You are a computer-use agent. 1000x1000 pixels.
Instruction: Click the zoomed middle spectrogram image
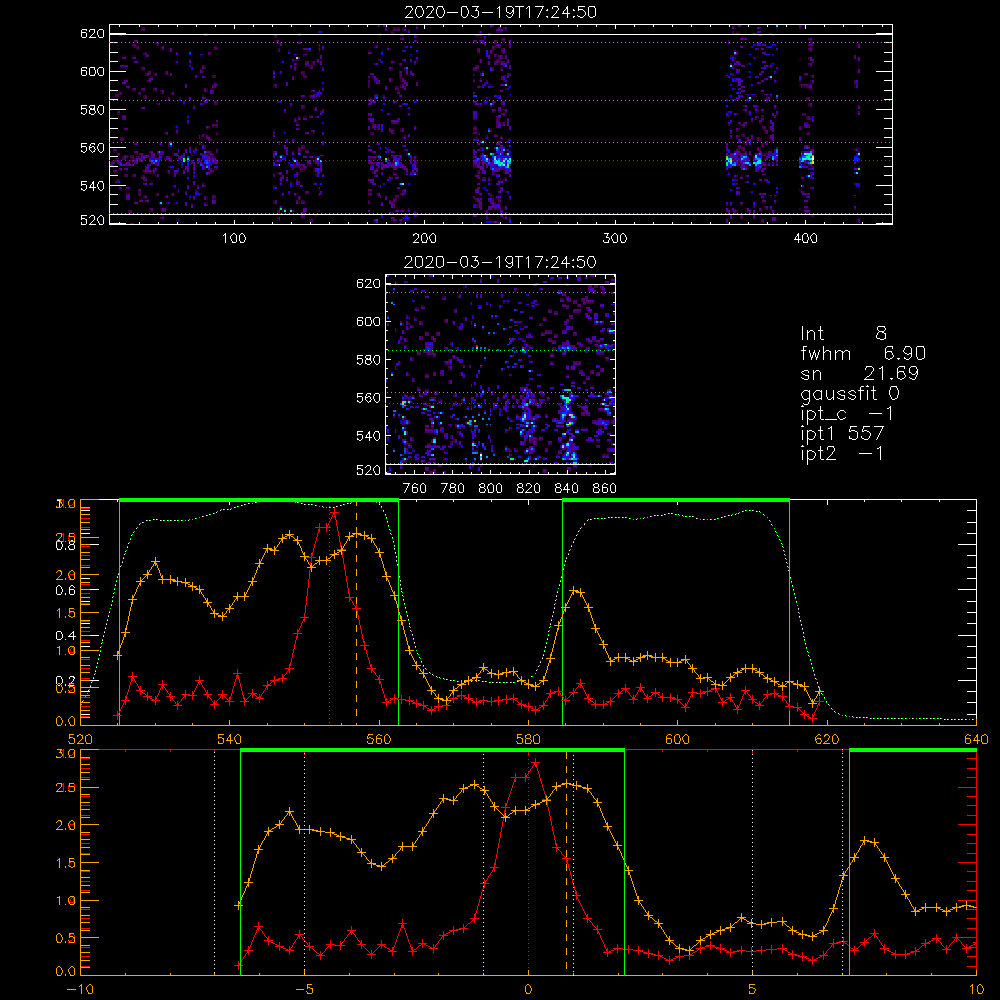click(x=500, y=374)
